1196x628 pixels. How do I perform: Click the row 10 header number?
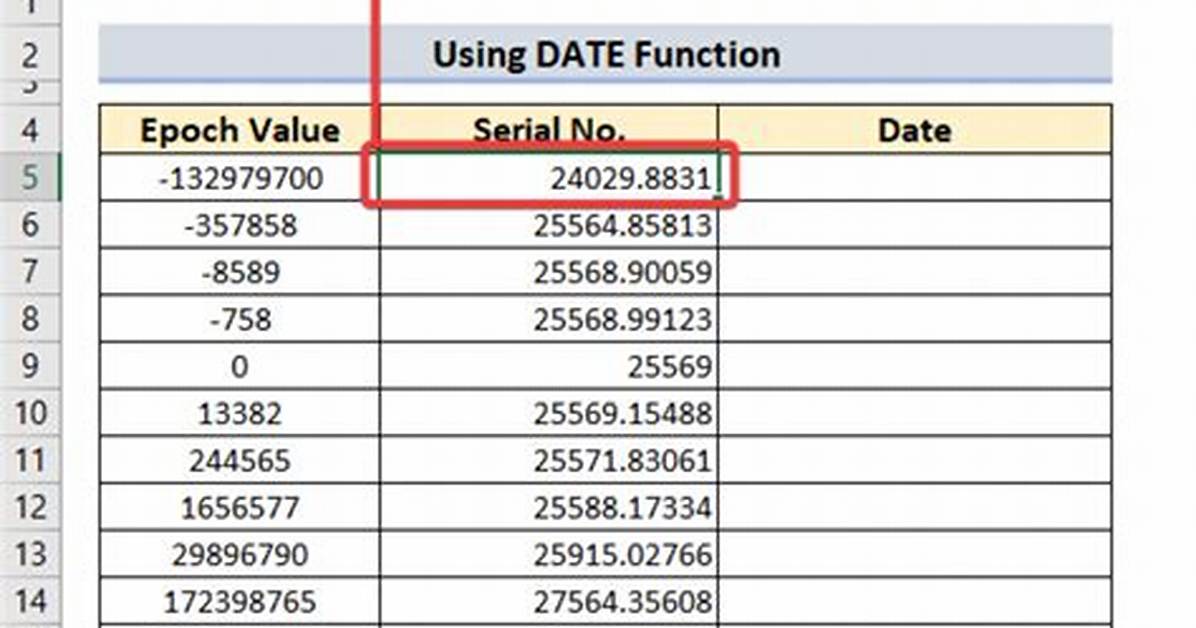click(30, 413)
